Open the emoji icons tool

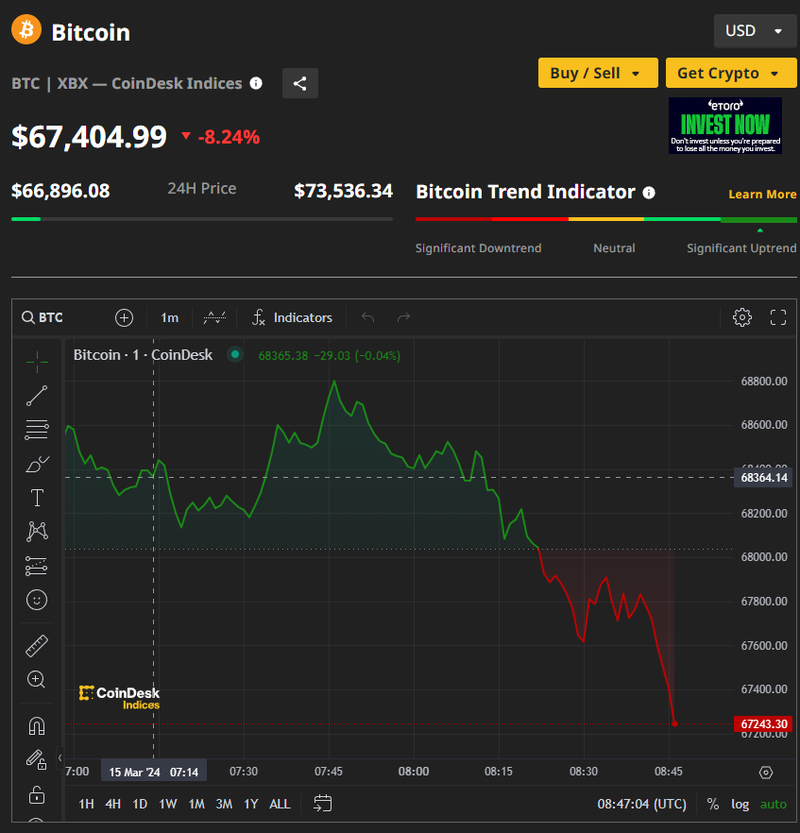tap(37, 600)
